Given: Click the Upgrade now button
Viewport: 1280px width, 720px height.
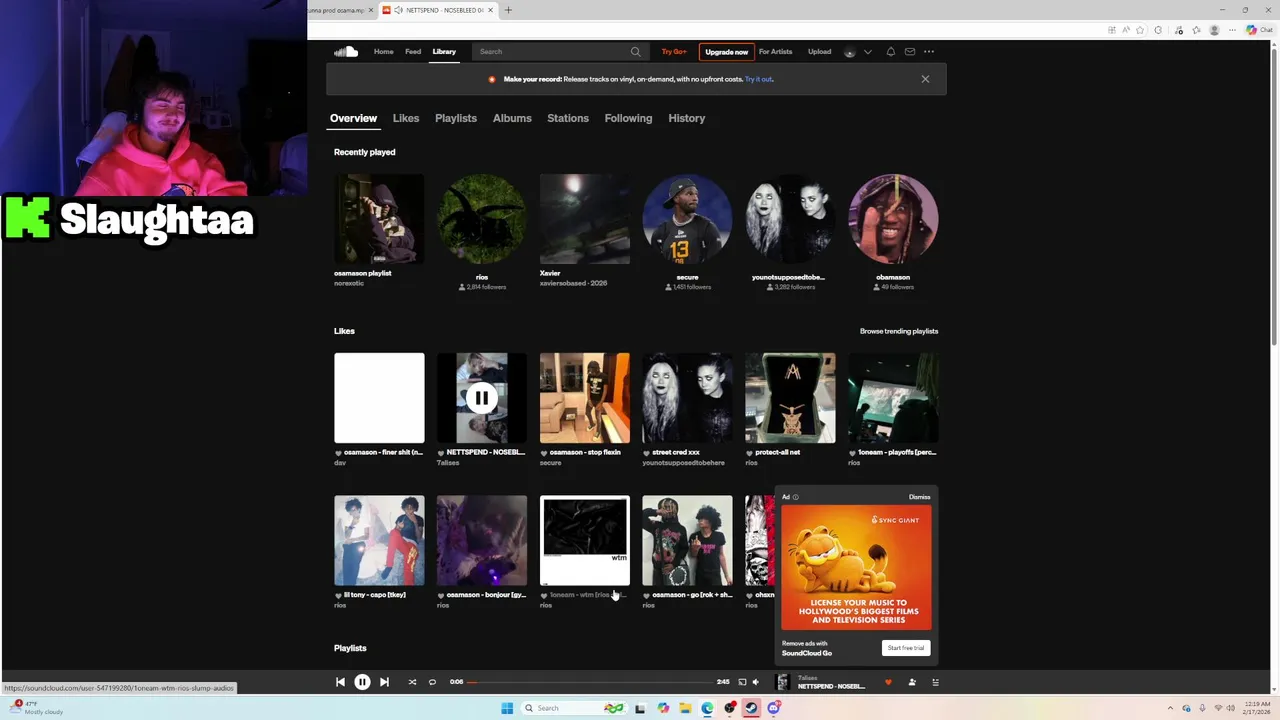Looking at the screenshot, I should [x=727, y=52].
